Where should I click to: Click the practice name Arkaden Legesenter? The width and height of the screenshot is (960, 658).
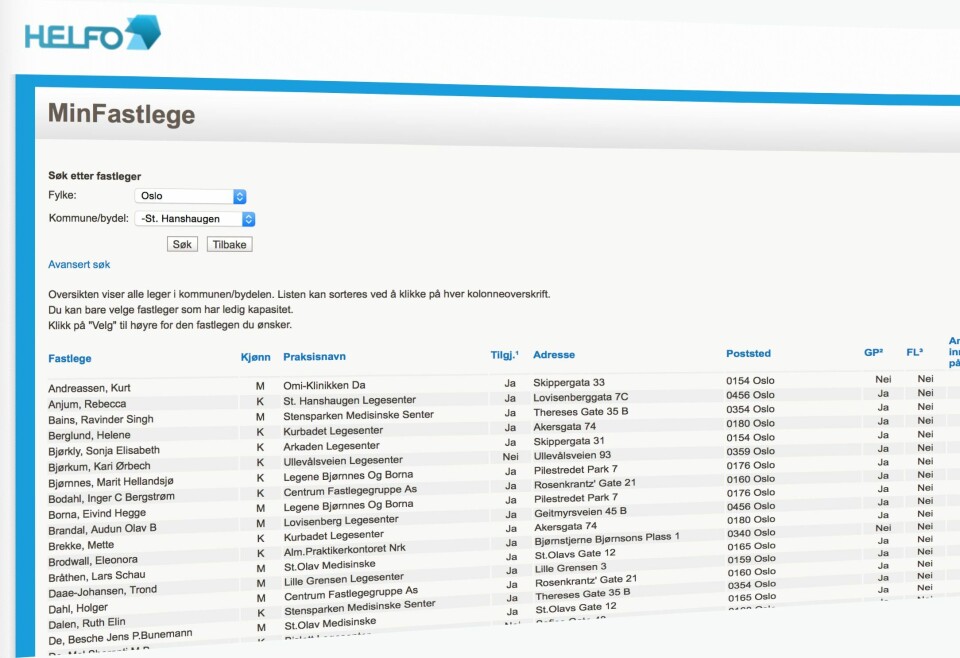coord(331,446)
